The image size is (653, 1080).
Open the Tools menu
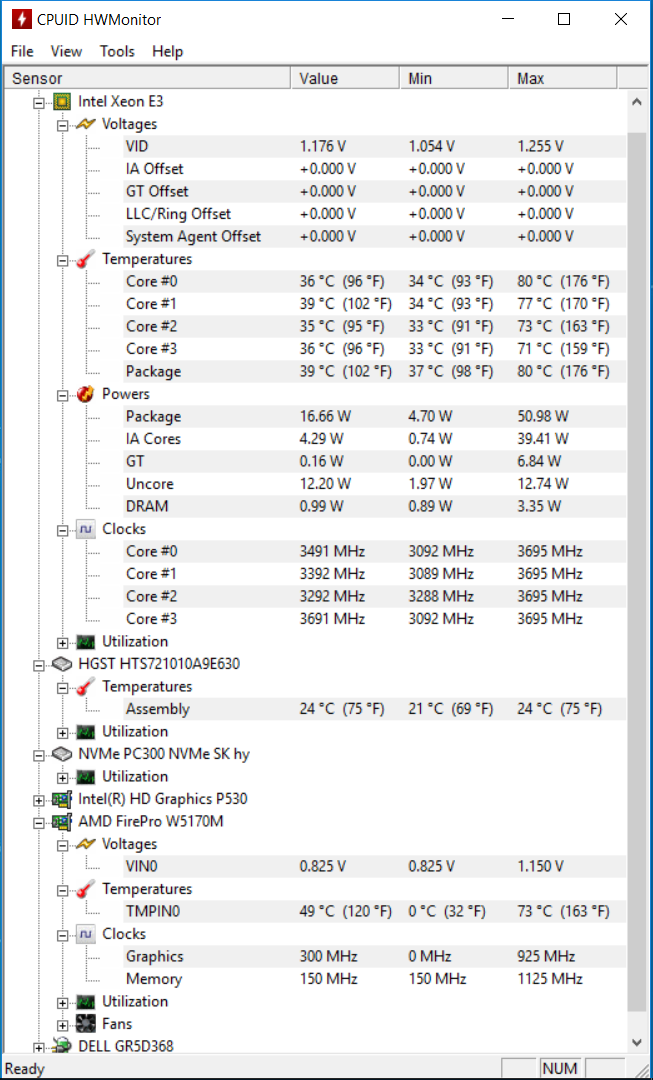[117, 51]
